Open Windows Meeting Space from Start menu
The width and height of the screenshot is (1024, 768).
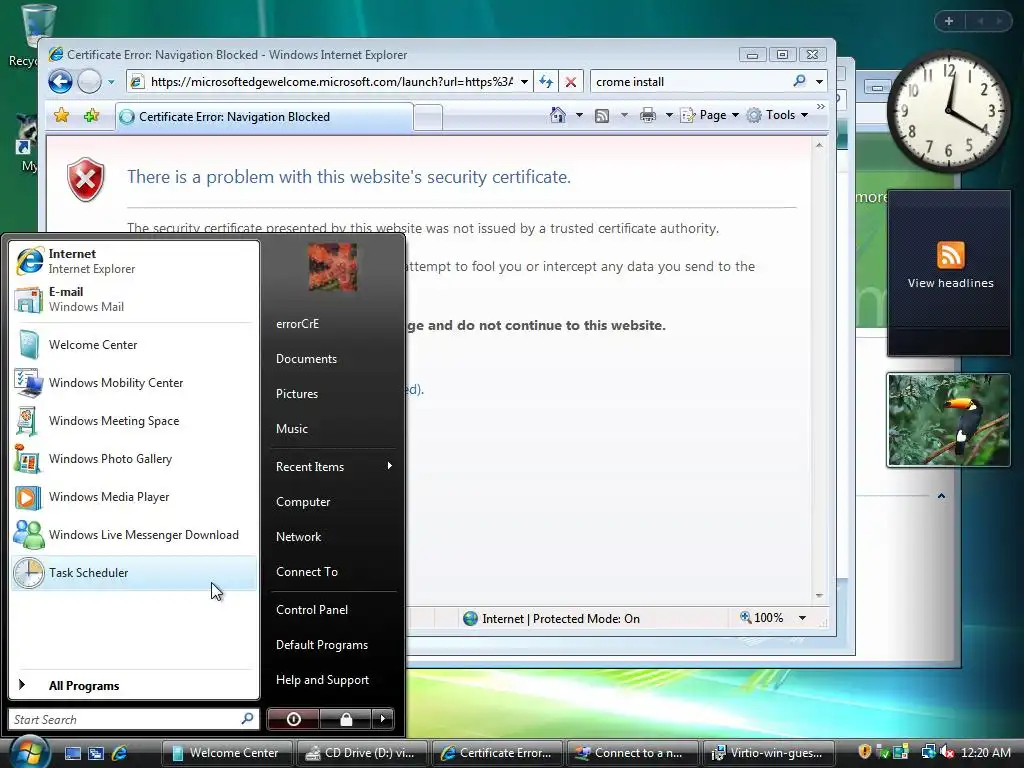[x=133, y=421]
